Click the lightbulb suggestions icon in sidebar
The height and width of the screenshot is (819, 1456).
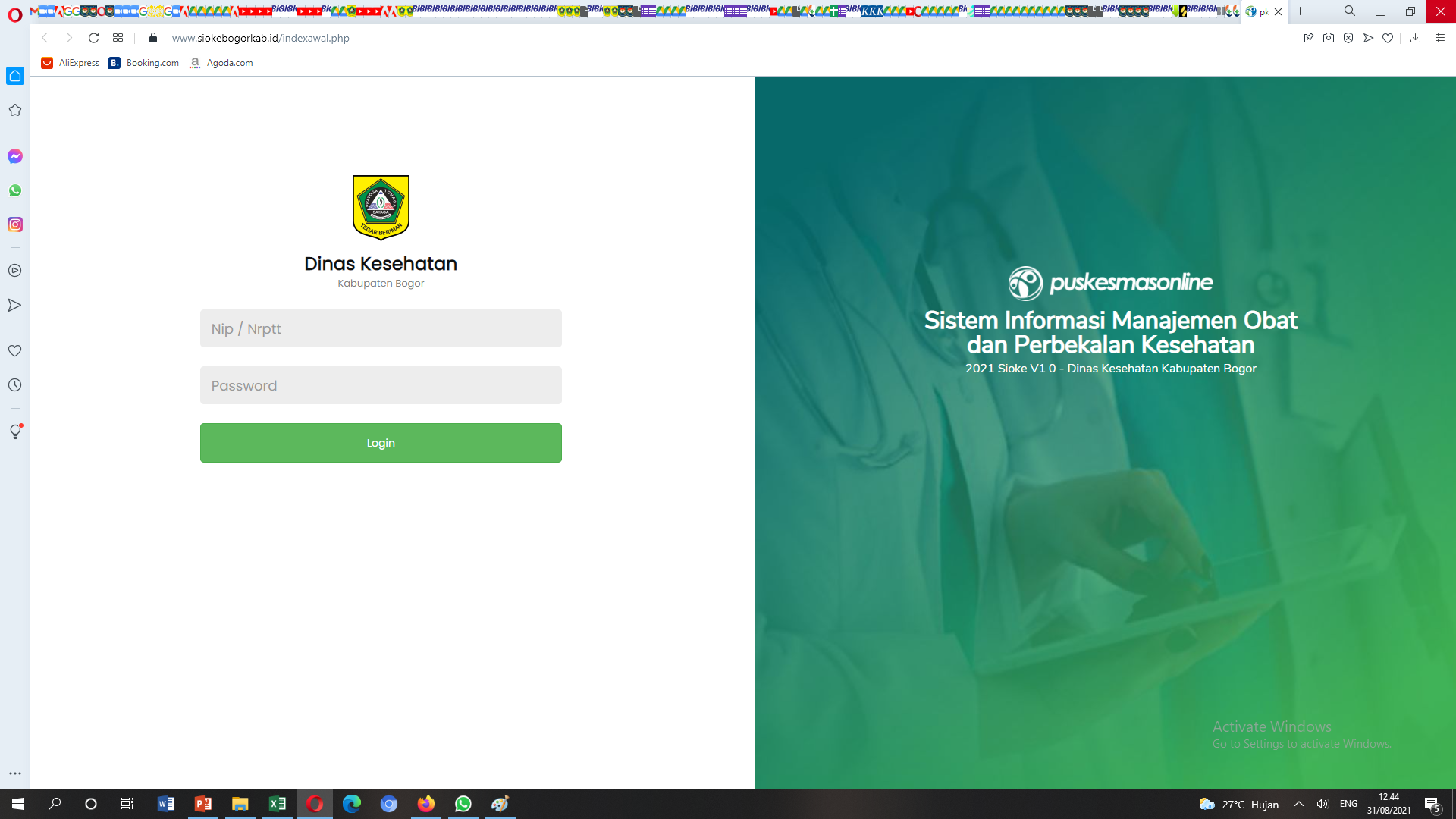15,431
